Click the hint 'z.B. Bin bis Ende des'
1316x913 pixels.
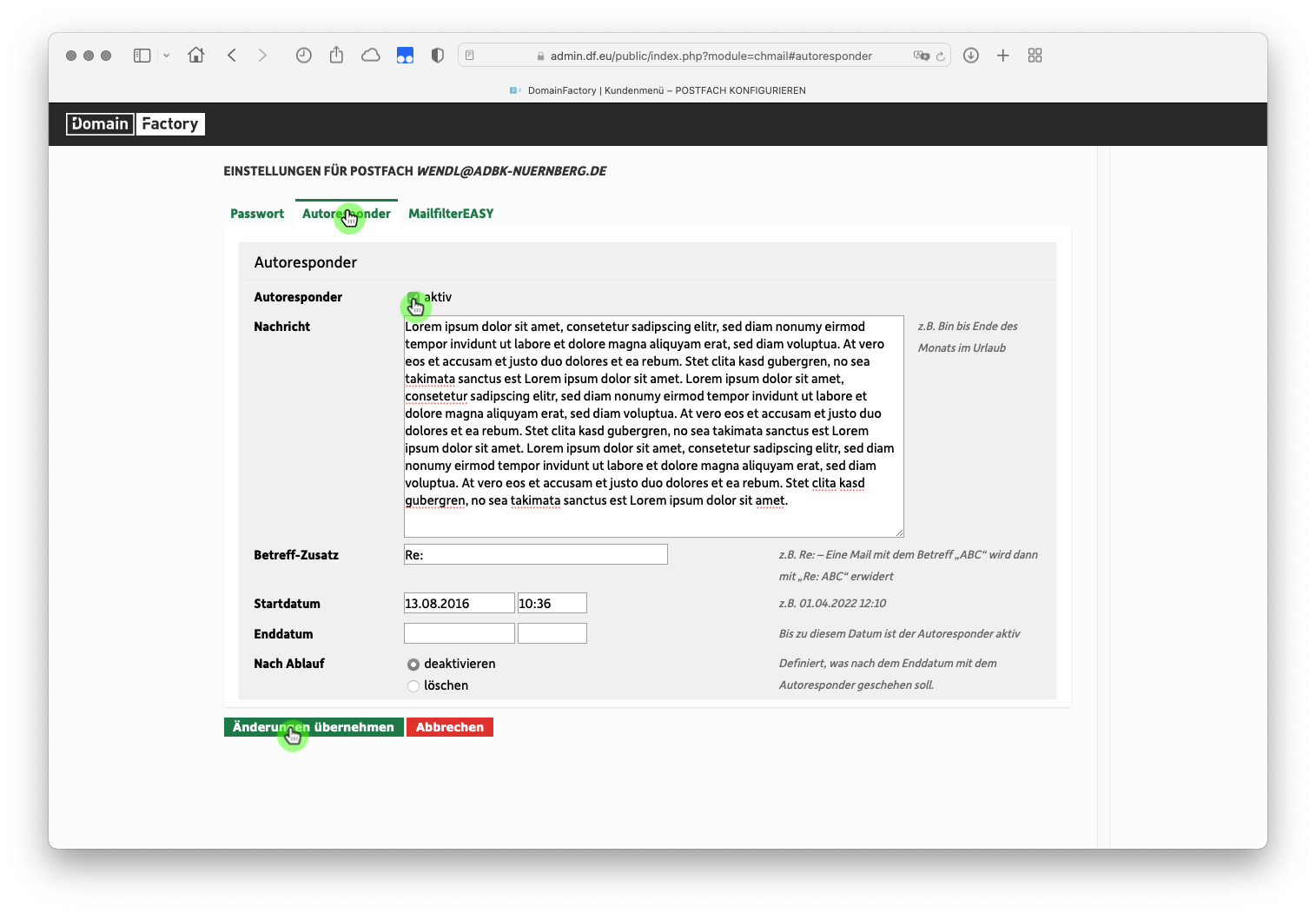[968, 326]
